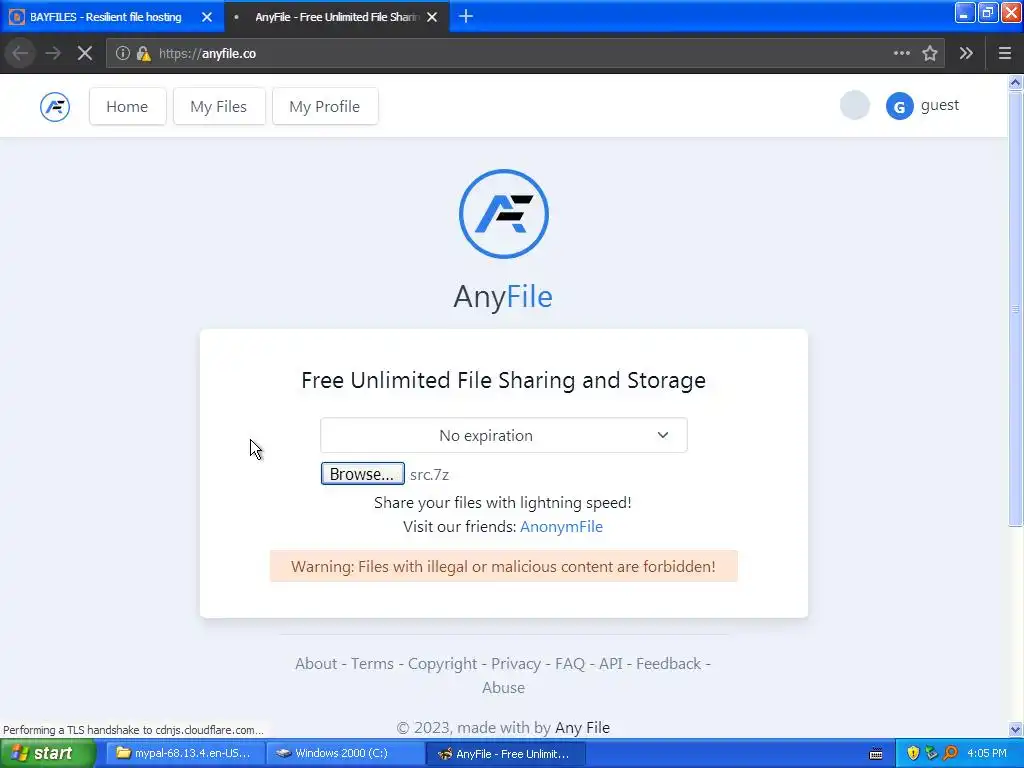Click the Browse... file button

point(362,474)
